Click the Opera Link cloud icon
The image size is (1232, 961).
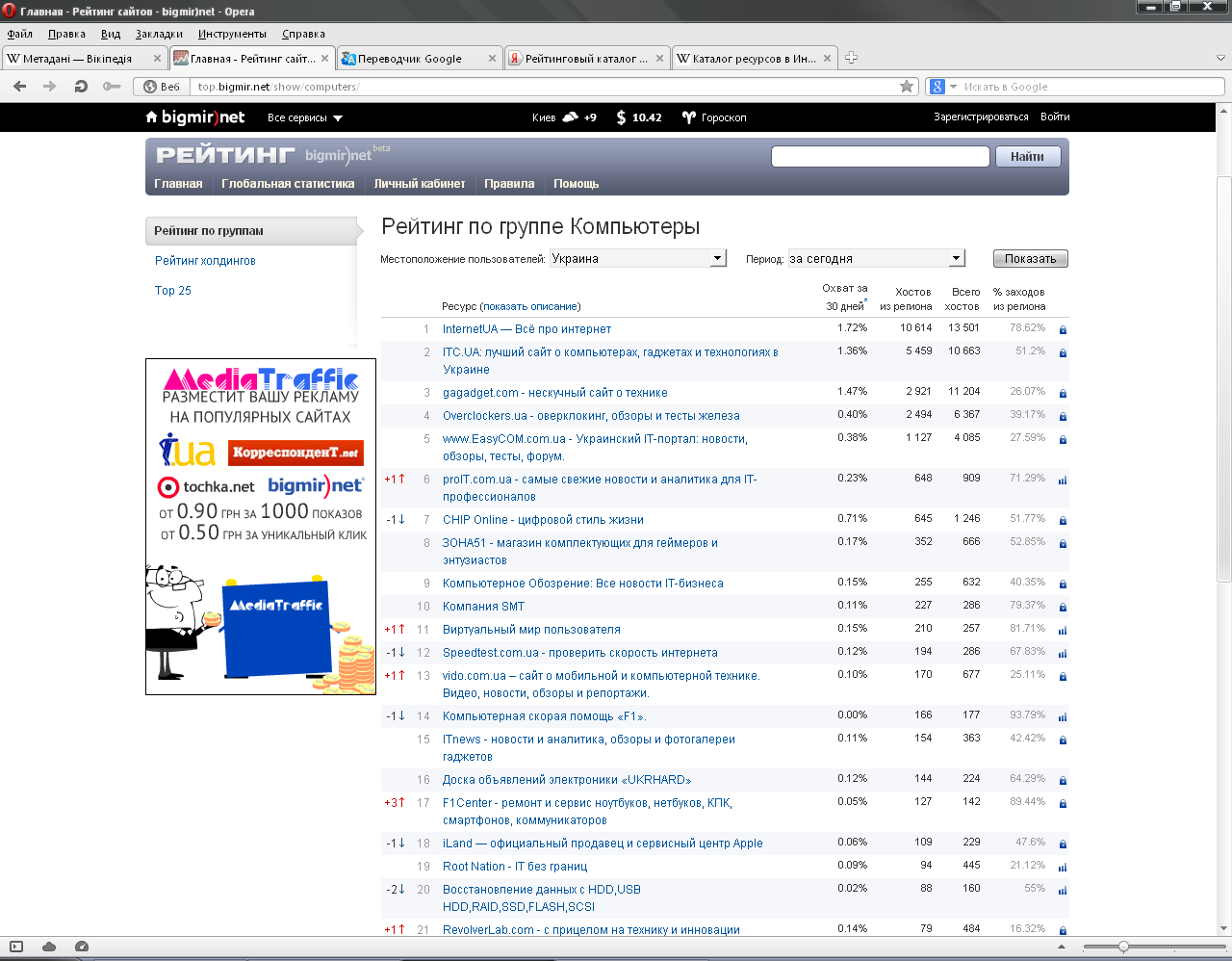pos(49,947)
